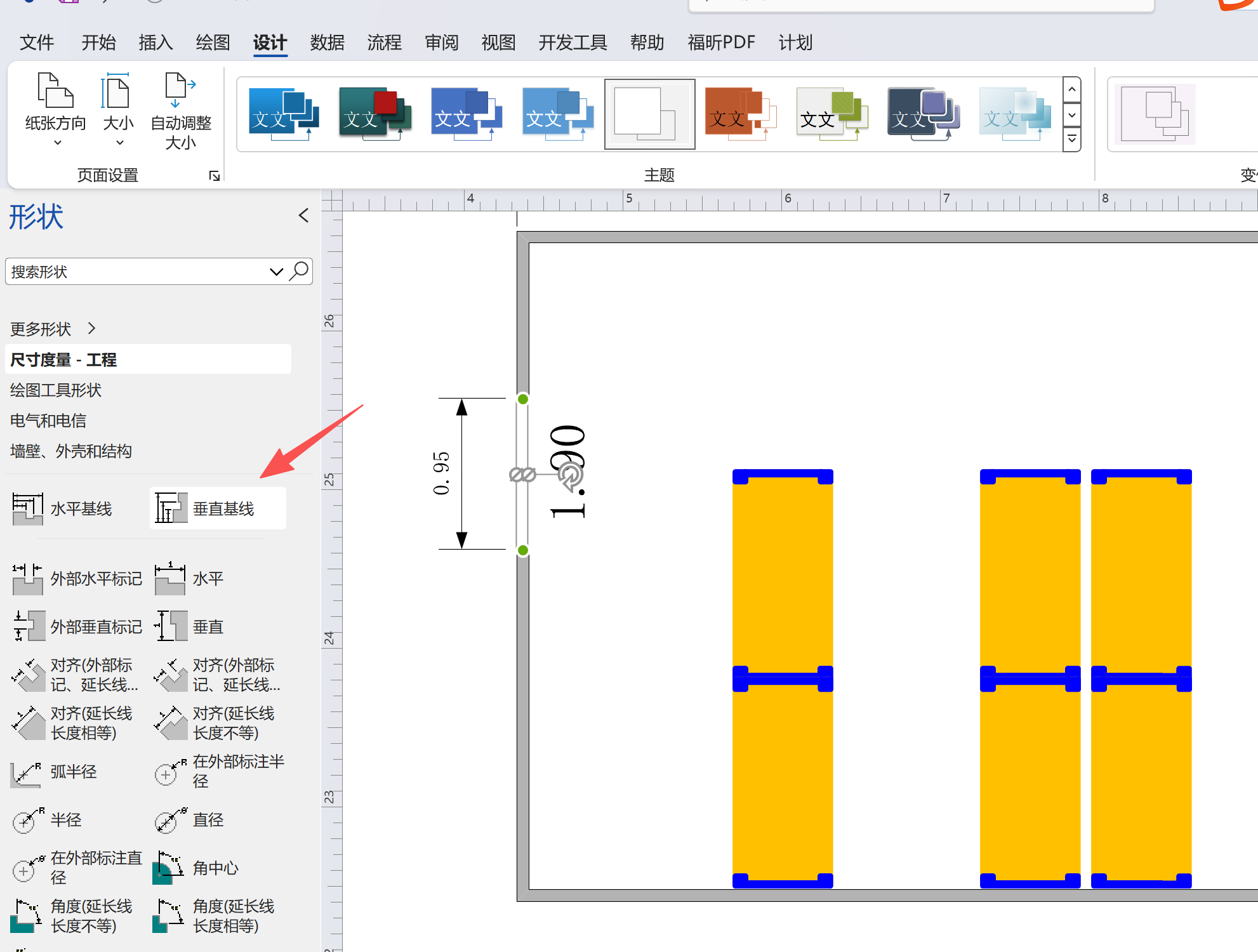Apply the blue theme in third gallery slot
The height and width of the screenshot is (952, 1258).
pyautogui.click(x=466, y=114)
